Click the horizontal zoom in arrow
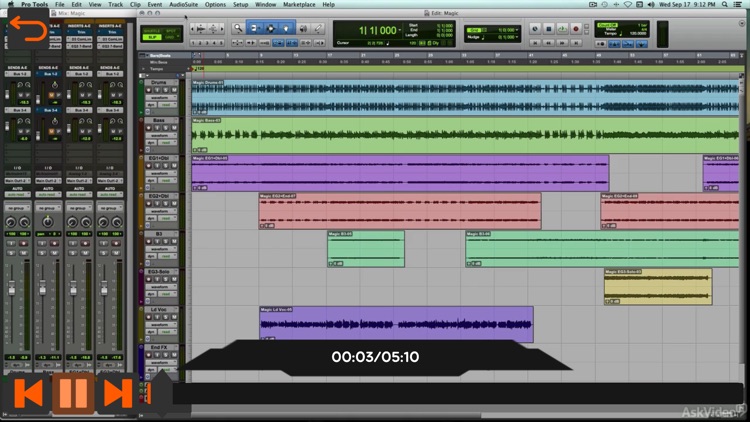Screen dimensions: 750x422 pyautogui.click(x=222, y=29)
